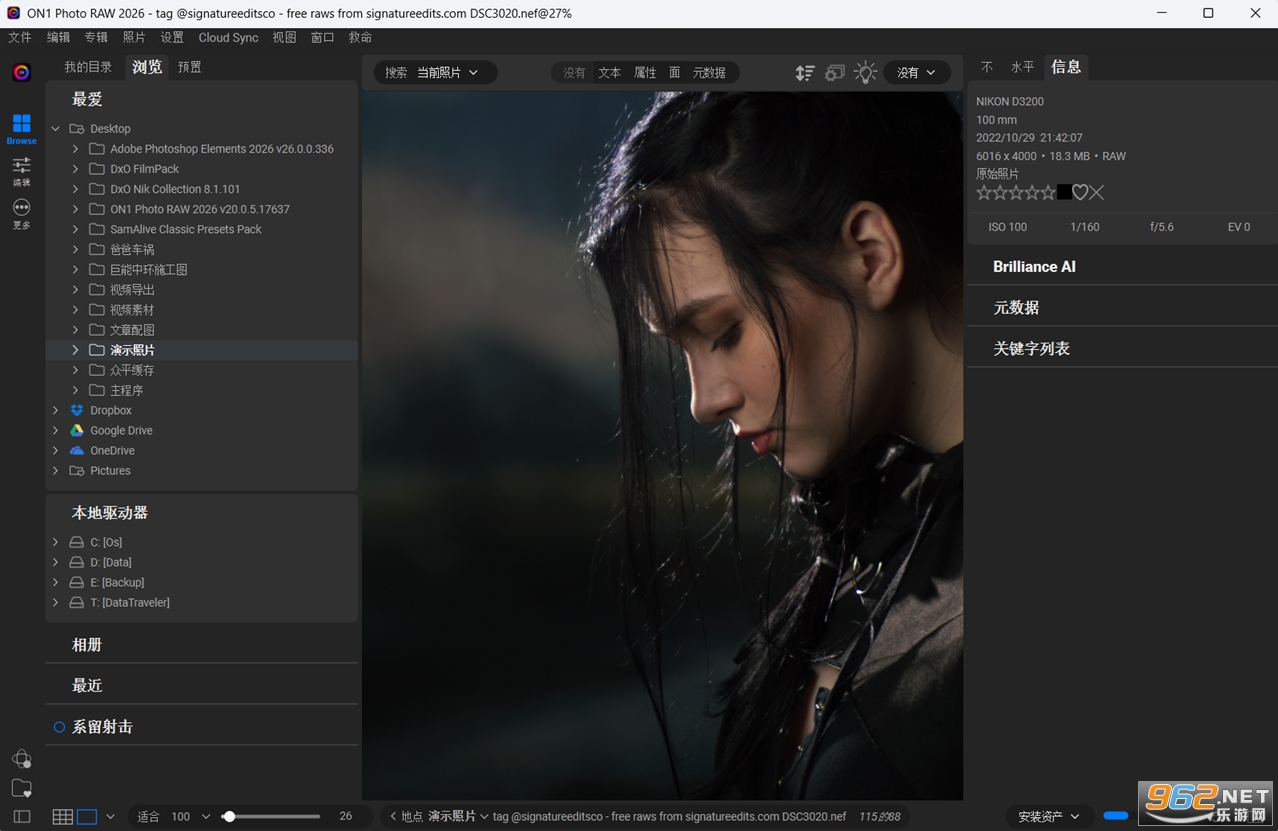Reject the photo with X icon
Viewport: 1278px width, 831px height.
[1097, 193]
